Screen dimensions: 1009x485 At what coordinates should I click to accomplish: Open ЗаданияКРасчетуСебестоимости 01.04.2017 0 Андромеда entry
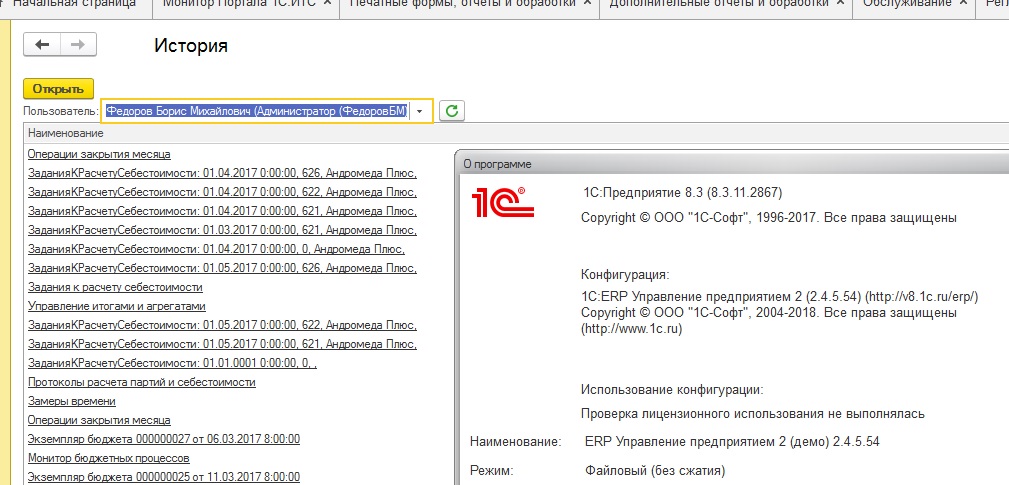point(216,249)
